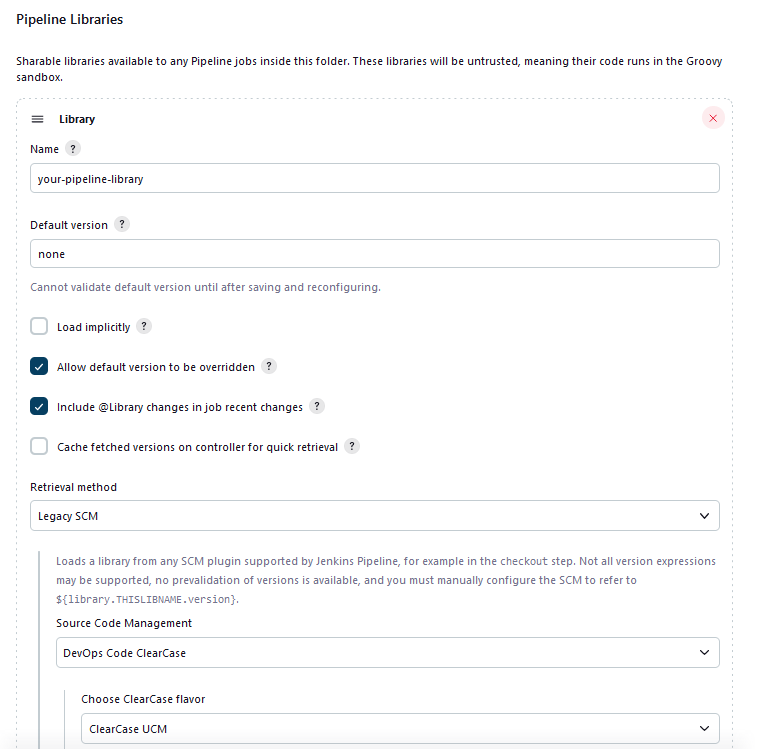
Task: Uncheck Include @Library changes in job
Action: (x=39, y=407)
